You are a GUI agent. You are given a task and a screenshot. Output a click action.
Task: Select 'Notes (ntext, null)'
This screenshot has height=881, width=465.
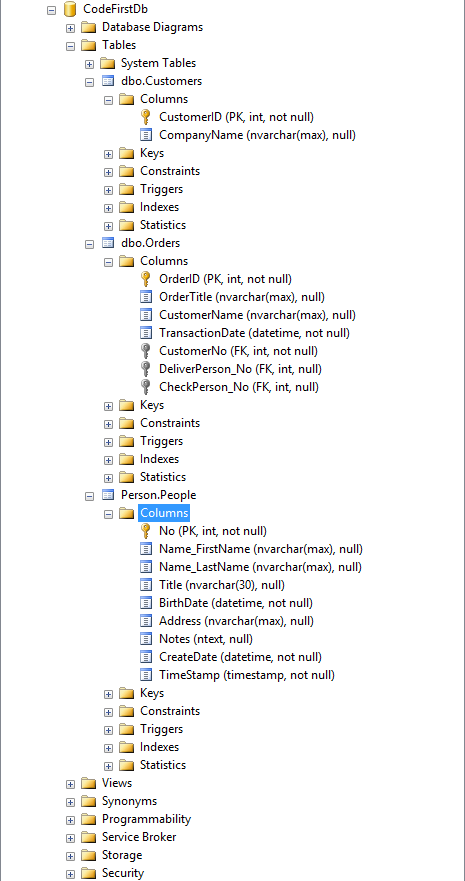tap(206, 639)
